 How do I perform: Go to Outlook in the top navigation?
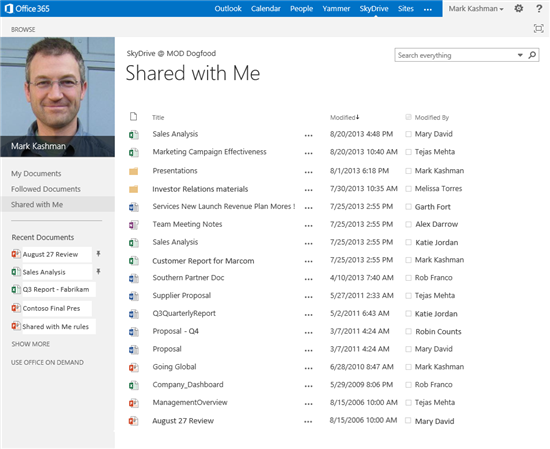pyautogui.click(x=228, y=8)
